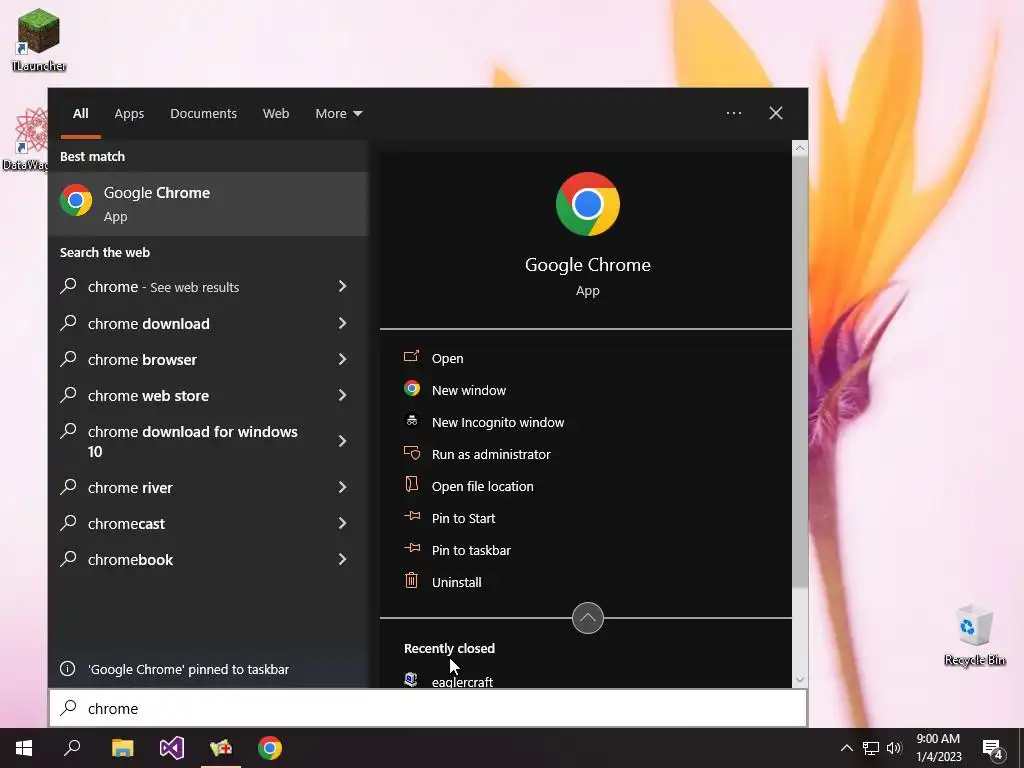Screen dimensions: 1024x768
Task: Click the search box containing 'chrome'
Action: click(x=428, y=708)
